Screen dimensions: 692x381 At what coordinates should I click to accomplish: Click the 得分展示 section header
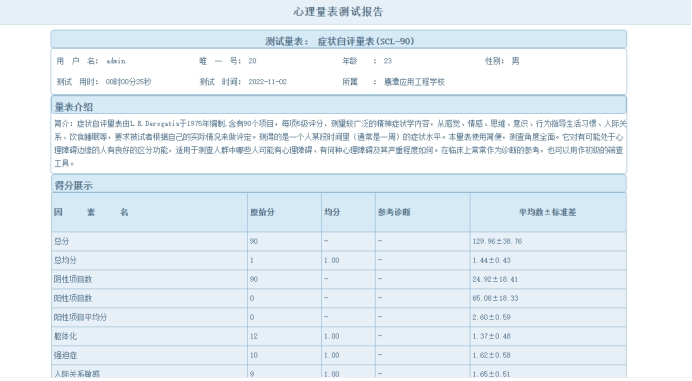pyautogui.click(x=73, y=185)
